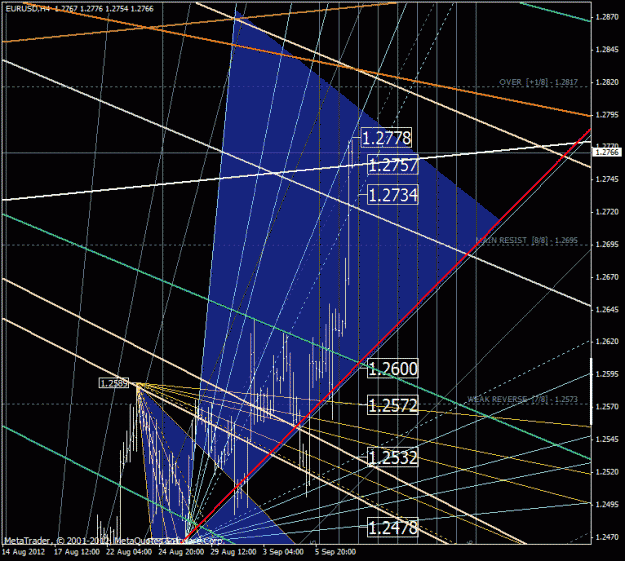
Task: Click the 17 Aug 12:00 time axis label
Action: (77, 552)
